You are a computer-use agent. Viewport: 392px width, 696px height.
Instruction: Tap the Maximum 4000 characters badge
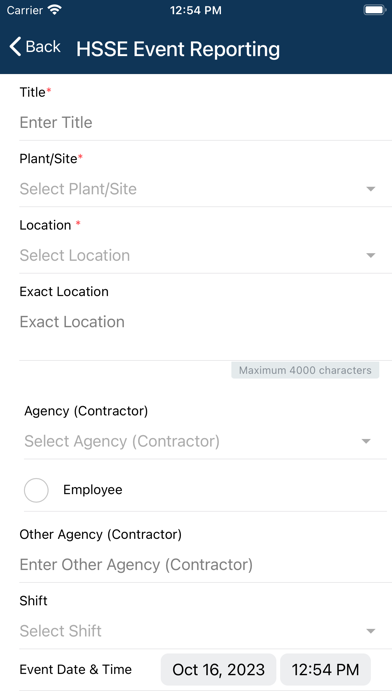pos(305,370)
